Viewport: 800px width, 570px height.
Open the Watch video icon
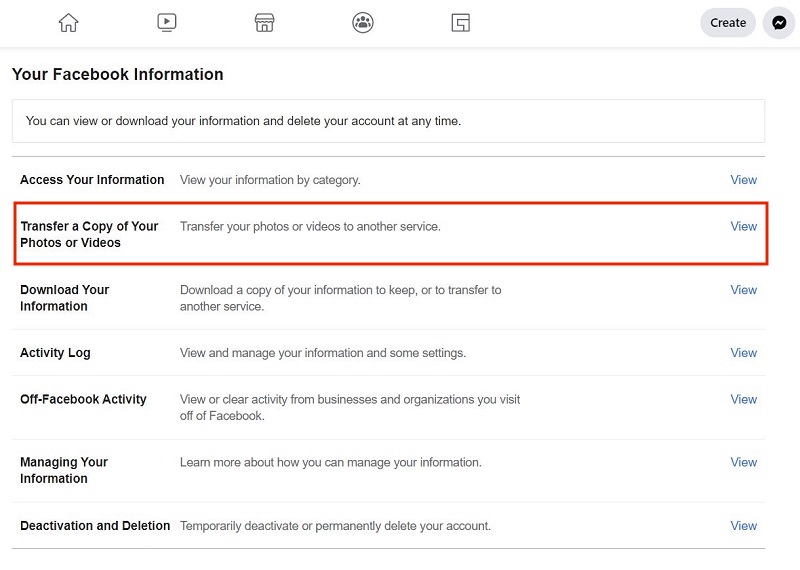(166, 22)
